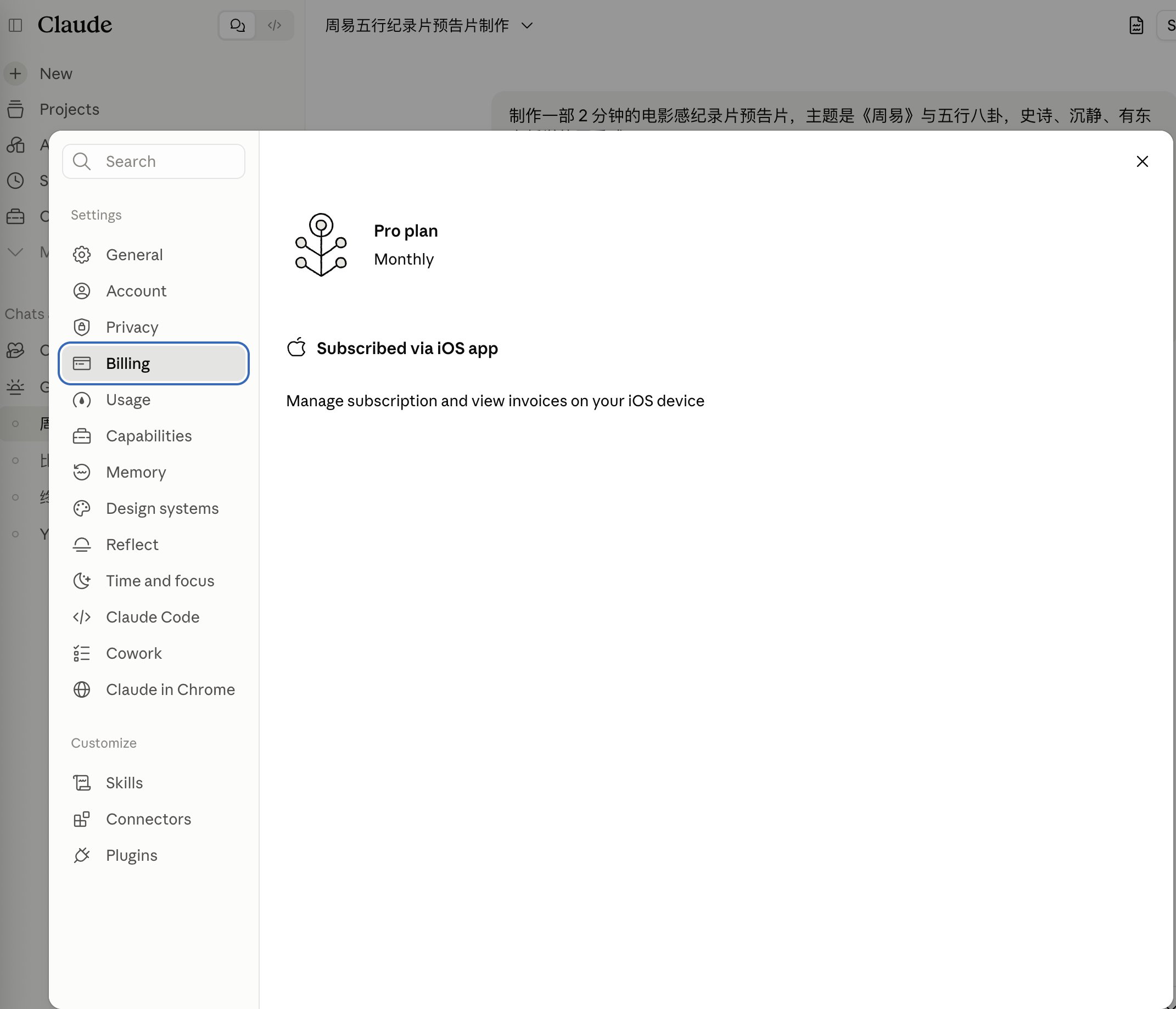Toggle the sidebar panel icon
Viewport: 1176px width, 1009px height.
[15, 25]
